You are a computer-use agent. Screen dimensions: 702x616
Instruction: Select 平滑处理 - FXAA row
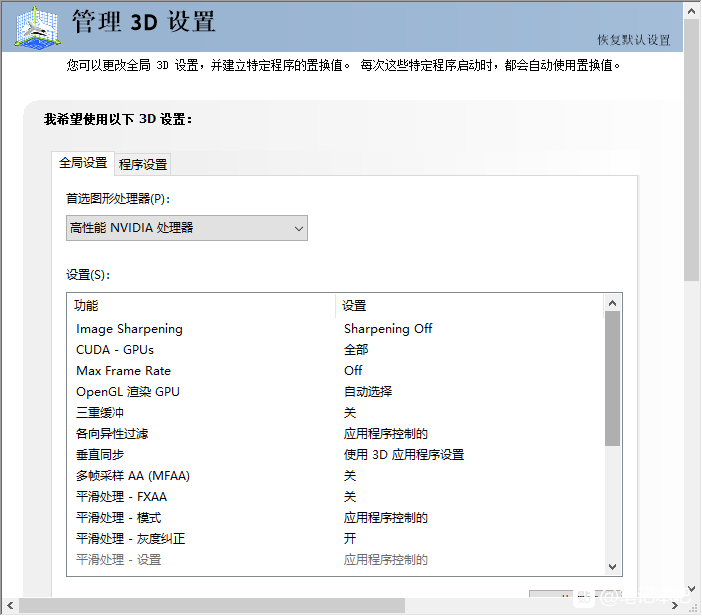pyautogui.click(x=335, y=497)
